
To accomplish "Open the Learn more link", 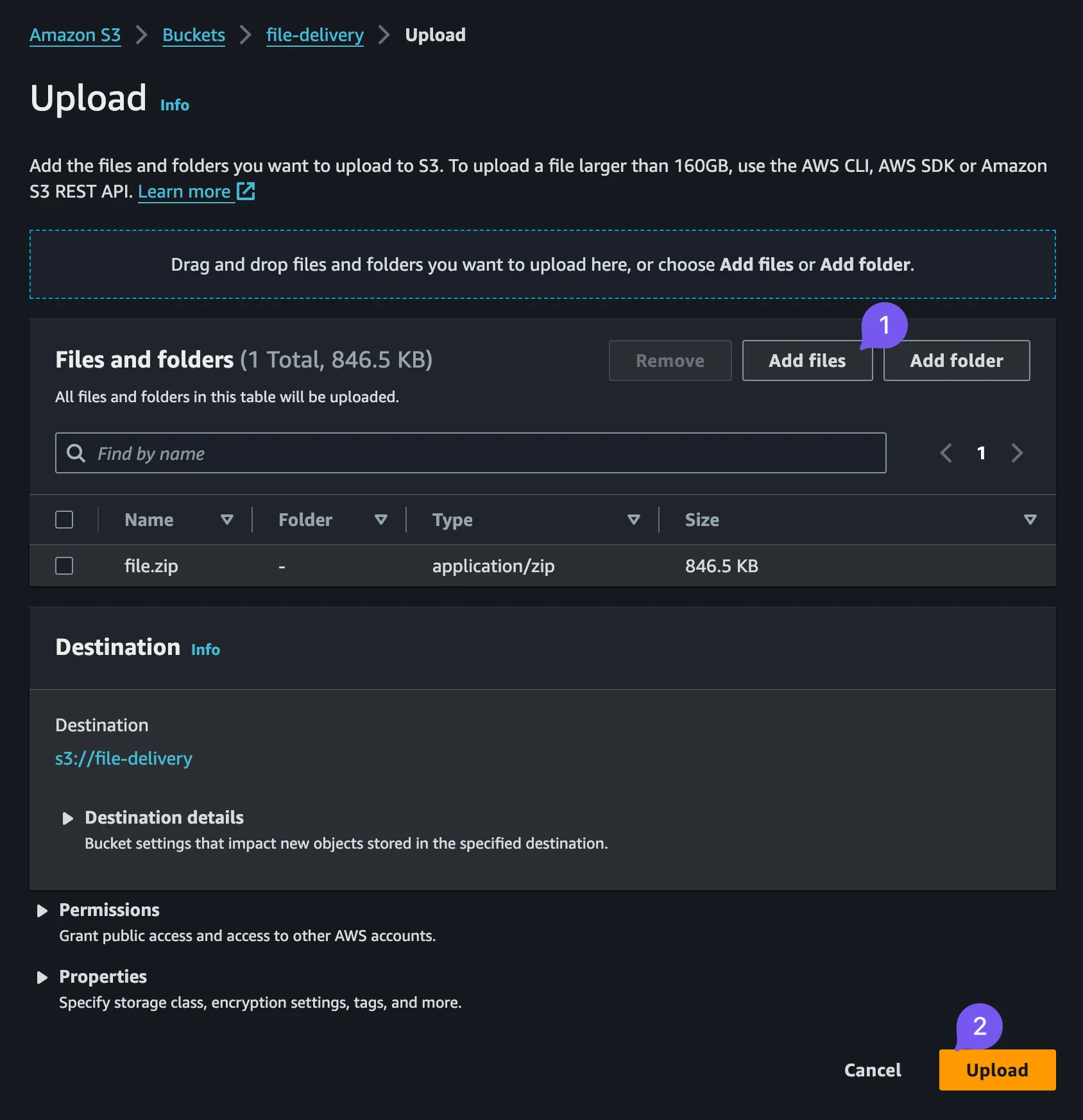I will point(184,191).
